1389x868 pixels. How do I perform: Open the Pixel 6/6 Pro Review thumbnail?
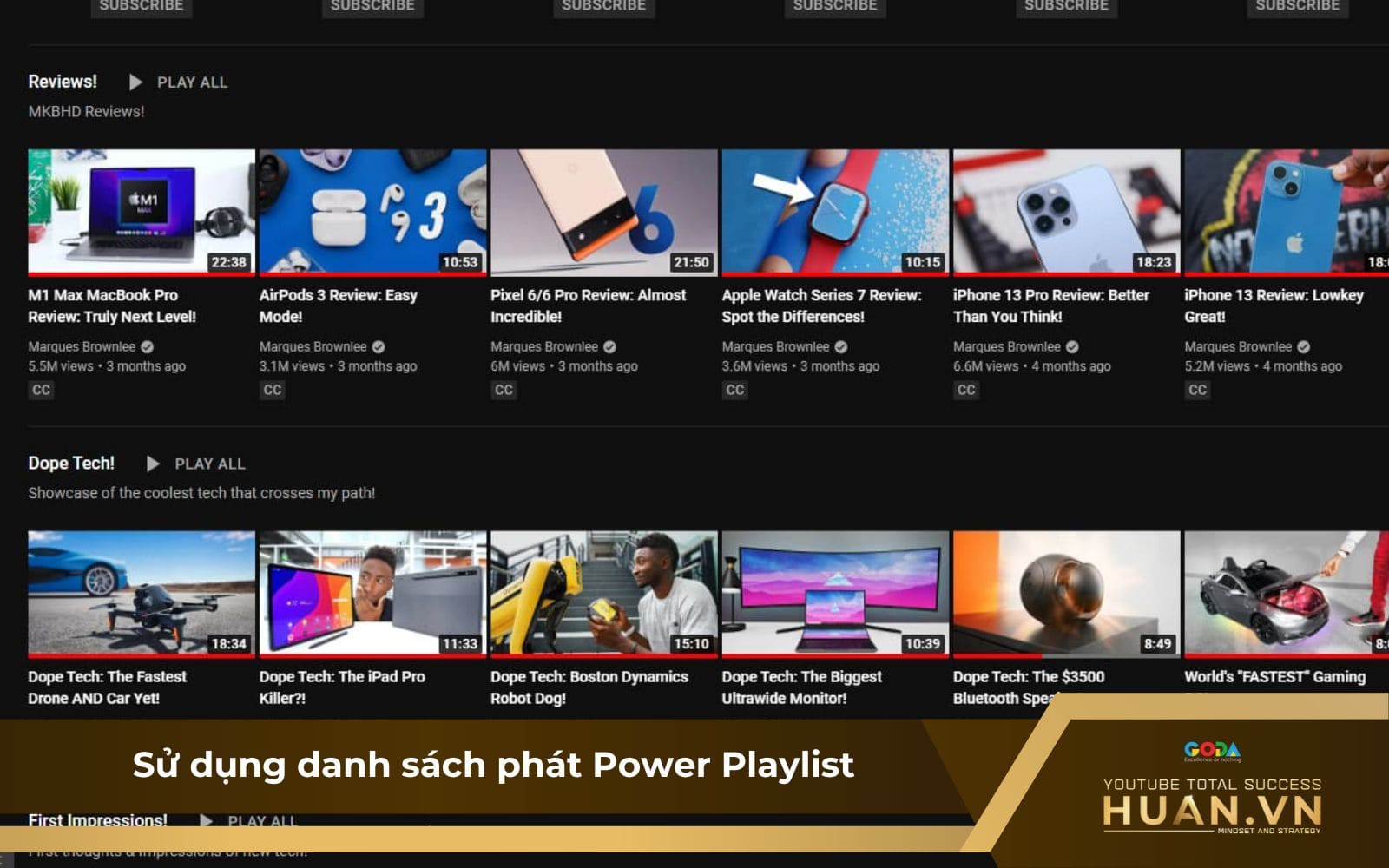point(604,212)
